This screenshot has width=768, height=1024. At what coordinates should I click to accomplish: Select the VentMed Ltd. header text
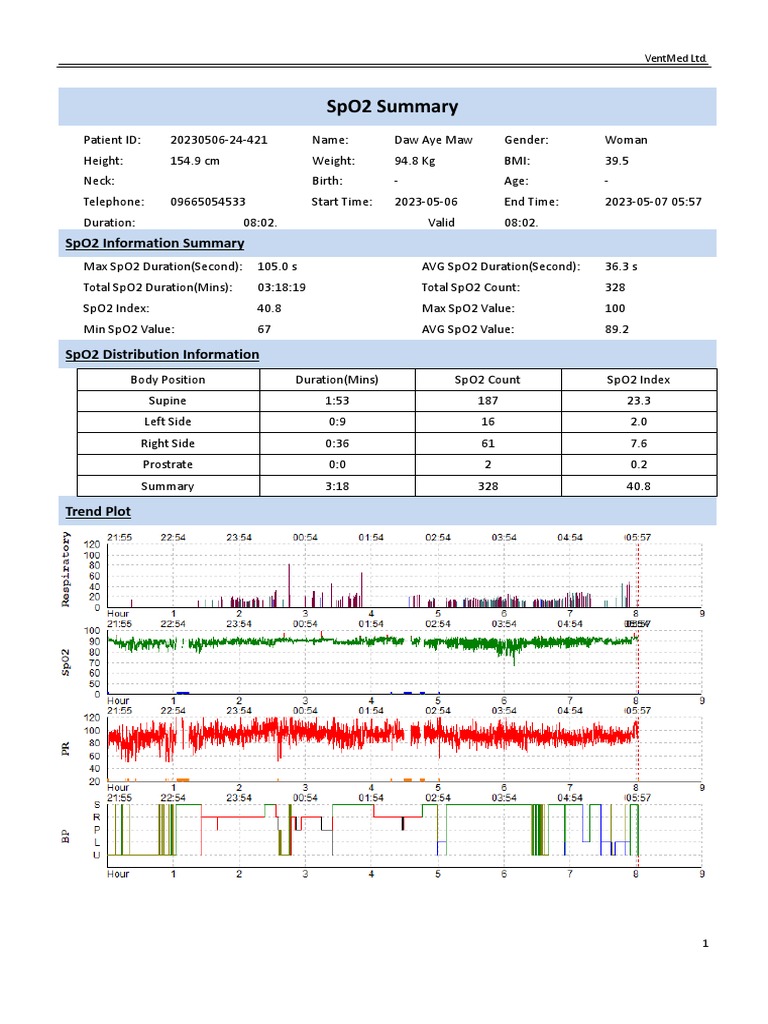[675, 58]
